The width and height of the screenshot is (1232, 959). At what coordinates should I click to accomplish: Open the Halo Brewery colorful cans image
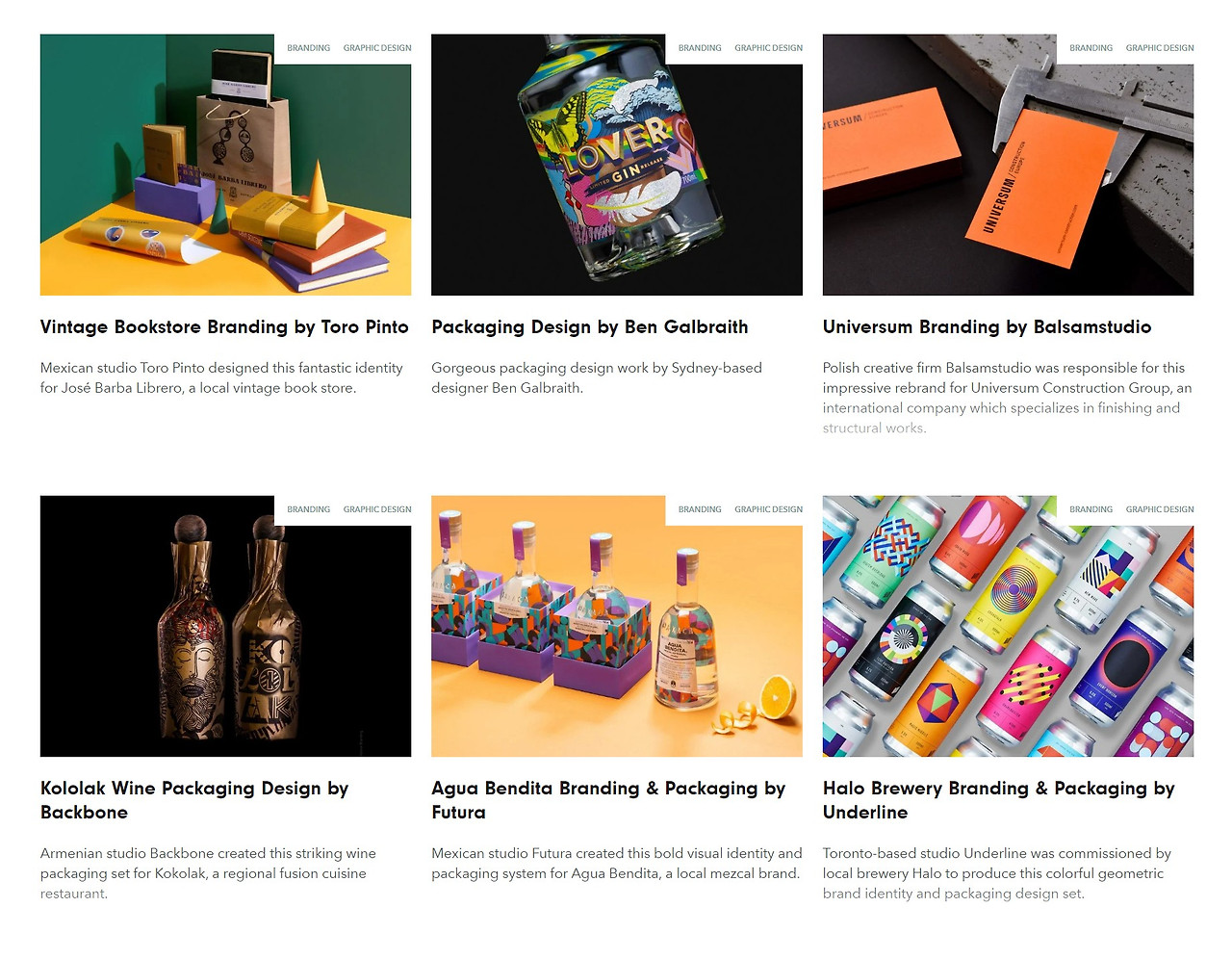coord(1008,626)
